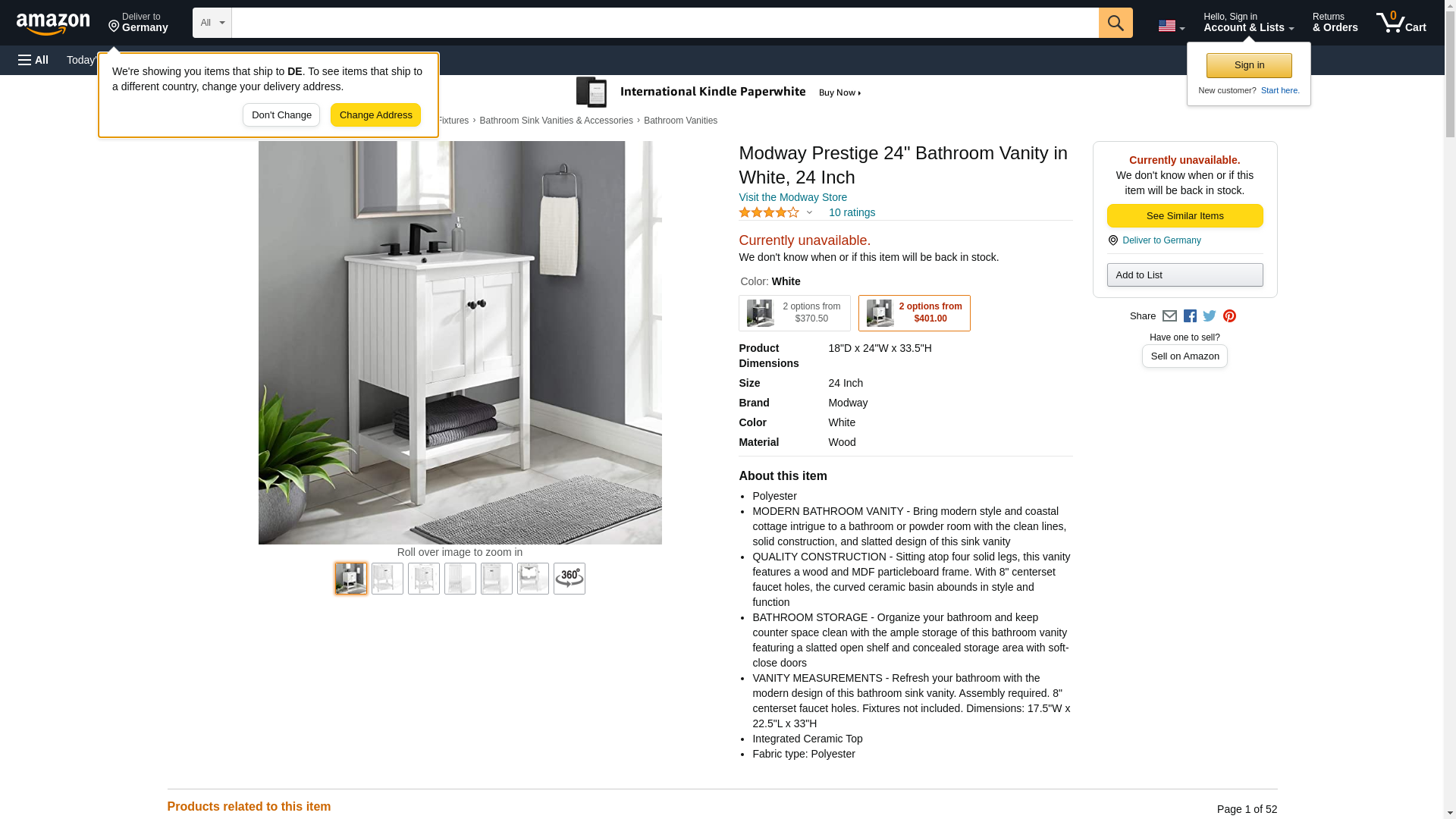1456x819 pixels.
Task: Click the Change Address button
Action: [375, 115]
